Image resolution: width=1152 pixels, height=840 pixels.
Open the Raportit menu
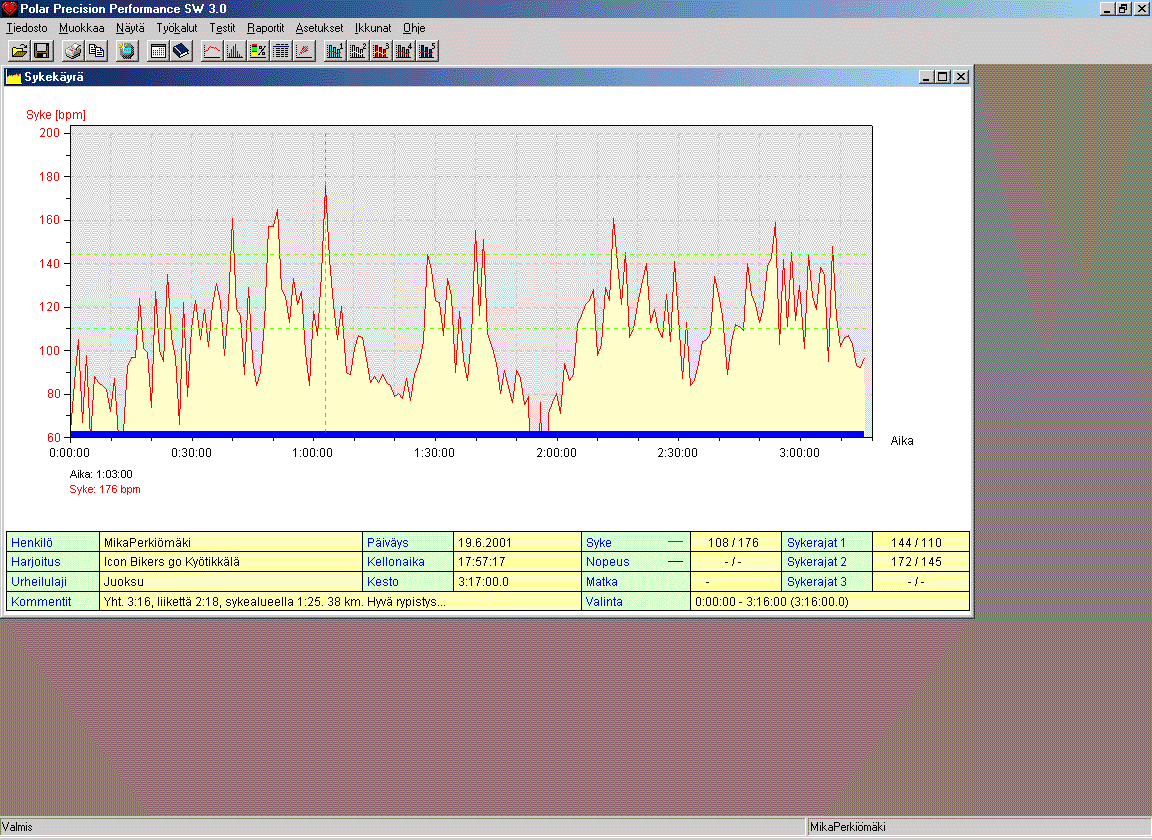point(265,28)
